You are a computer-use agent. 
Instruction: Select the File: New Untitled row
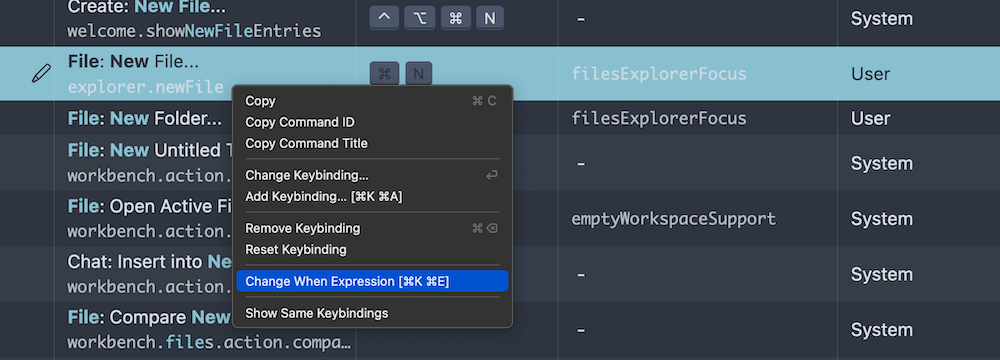(500, 162)
